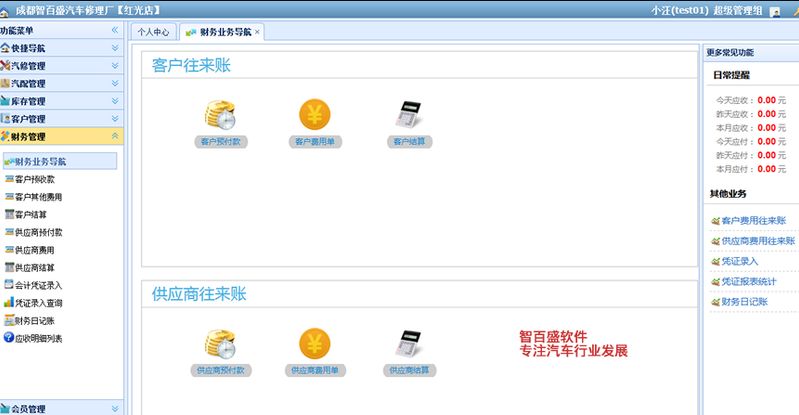Open the 客户费用往来账 link

coord(754,221)
